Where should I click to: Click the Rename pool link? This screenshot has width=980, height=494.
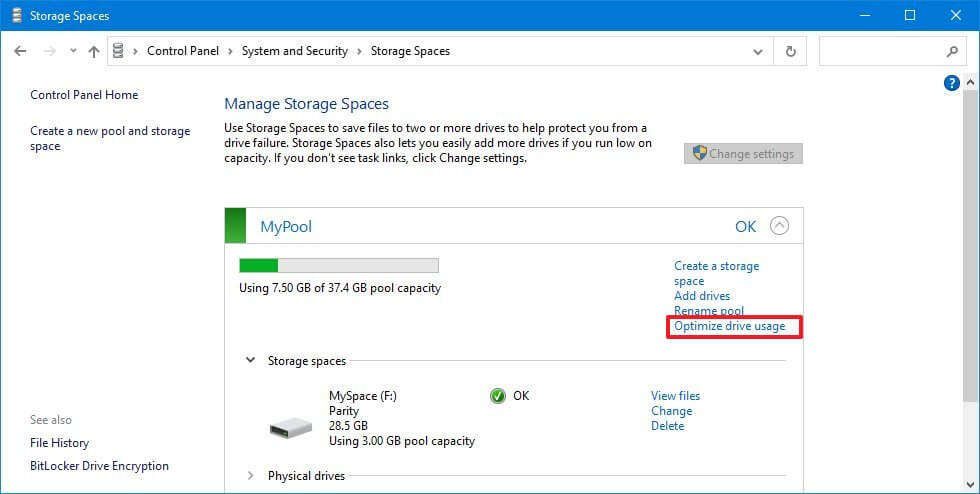coord(709,311)
